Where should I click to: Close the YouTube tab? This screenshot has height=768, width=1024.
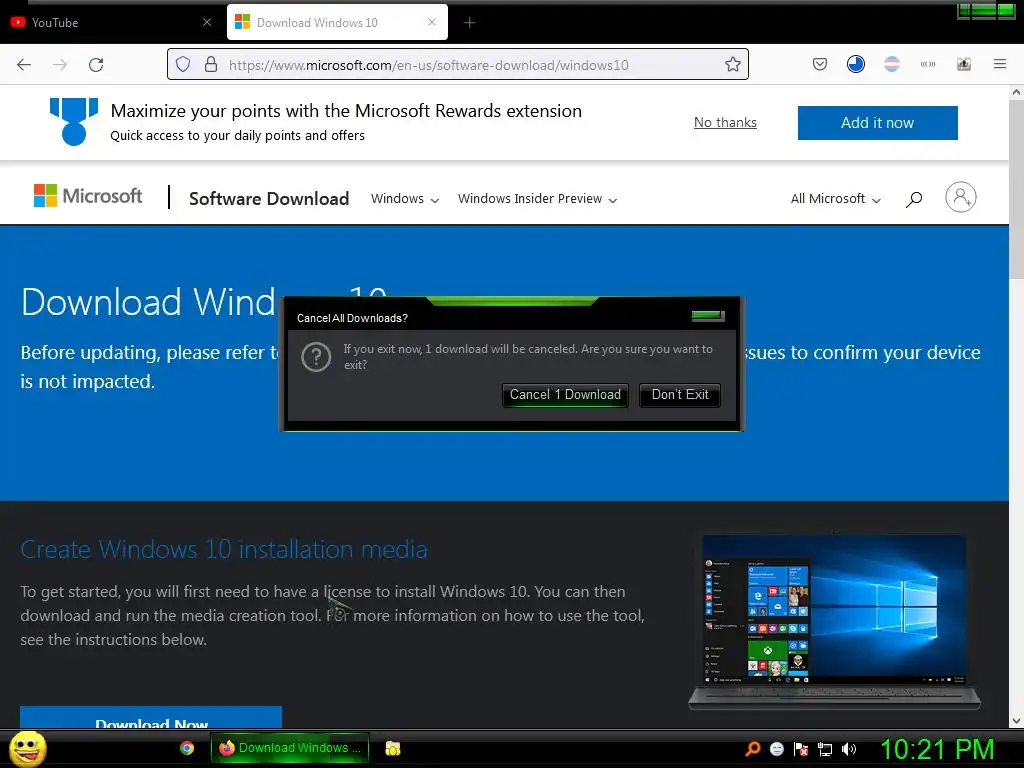pyautogui.click(x=207, y=22)
